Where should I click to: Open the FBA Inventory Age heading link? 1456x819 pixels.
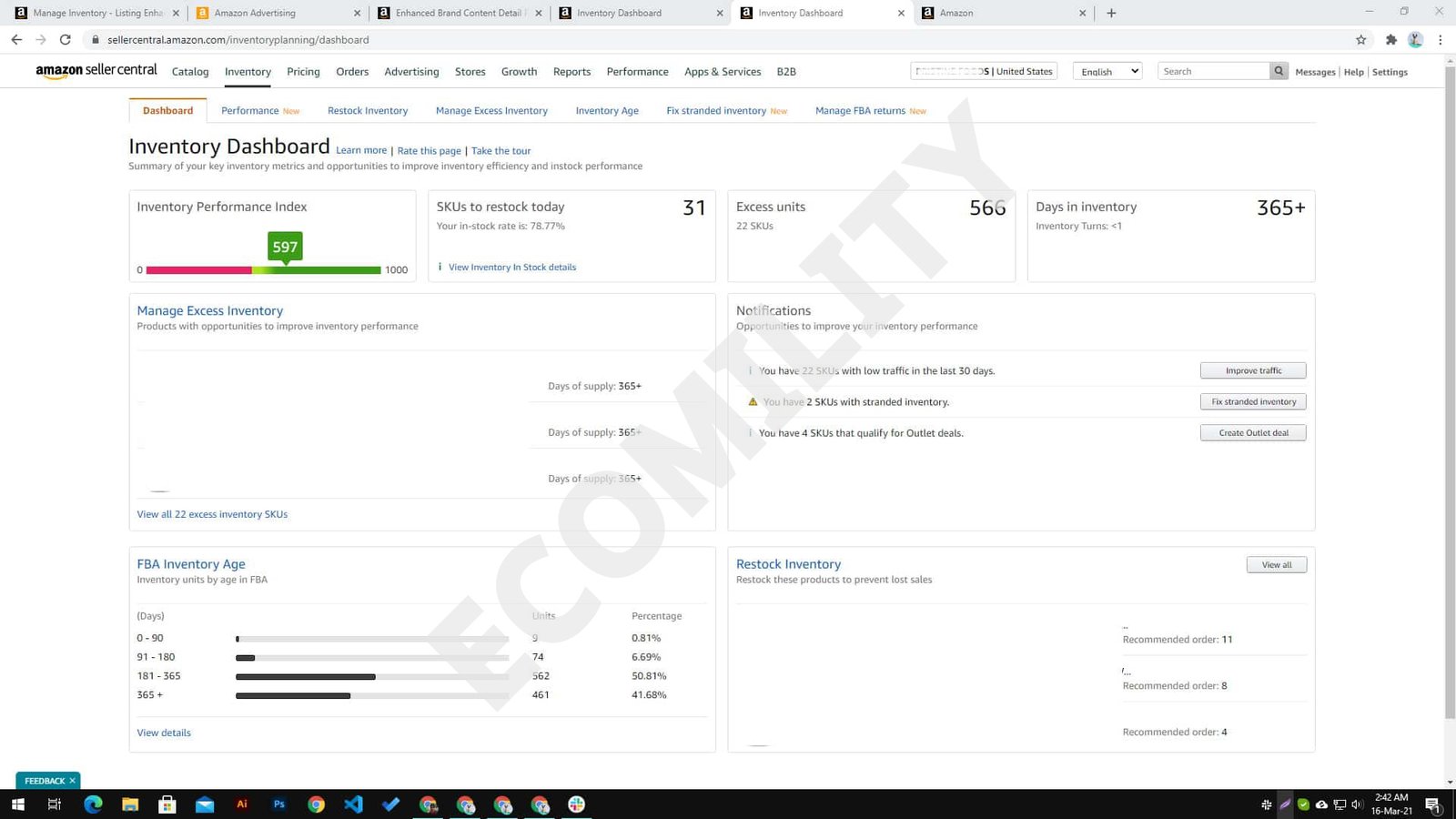(x=191, y=564)
